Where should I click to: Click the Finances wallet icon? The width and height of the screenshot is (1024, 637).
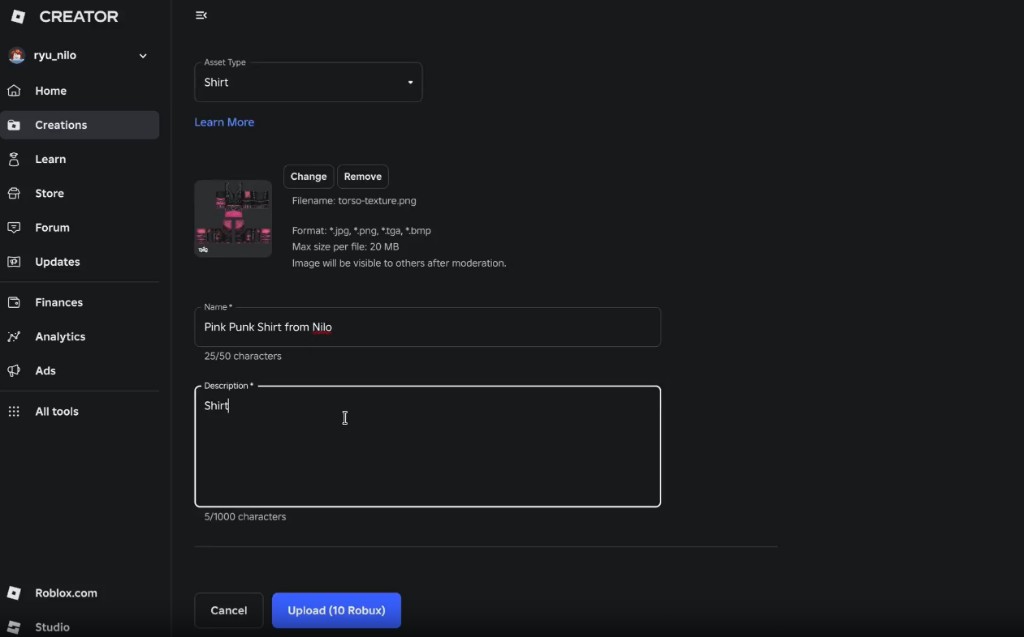pyautogui.click(x=14, y=302)
